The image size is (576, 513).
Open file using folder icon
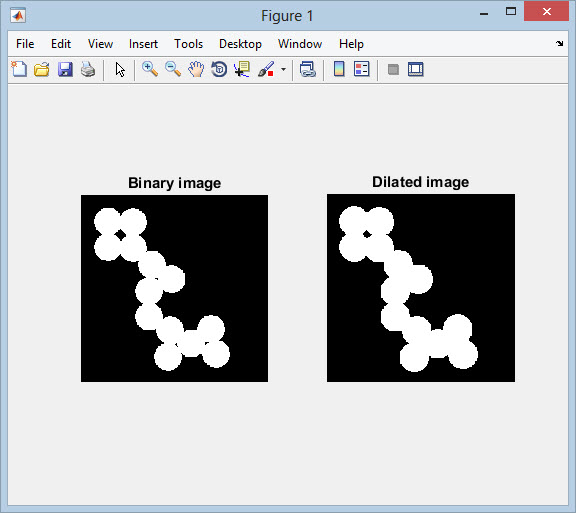coord(42,69)
